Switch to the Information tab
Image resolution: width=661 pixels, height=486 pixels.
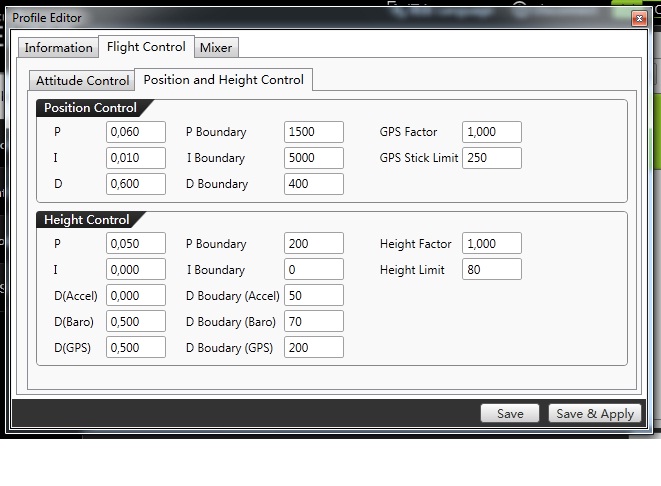pos(58,48)
